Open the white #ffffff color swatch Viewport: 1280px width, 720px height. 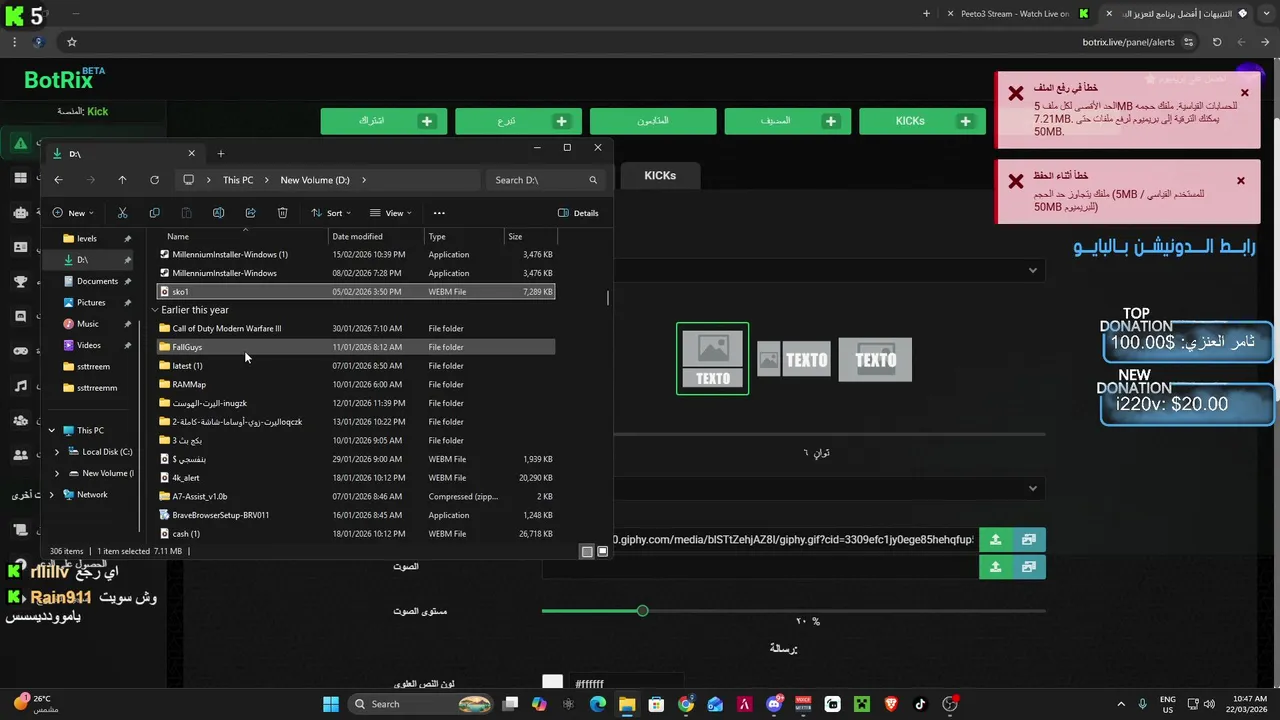pos(553,683)
